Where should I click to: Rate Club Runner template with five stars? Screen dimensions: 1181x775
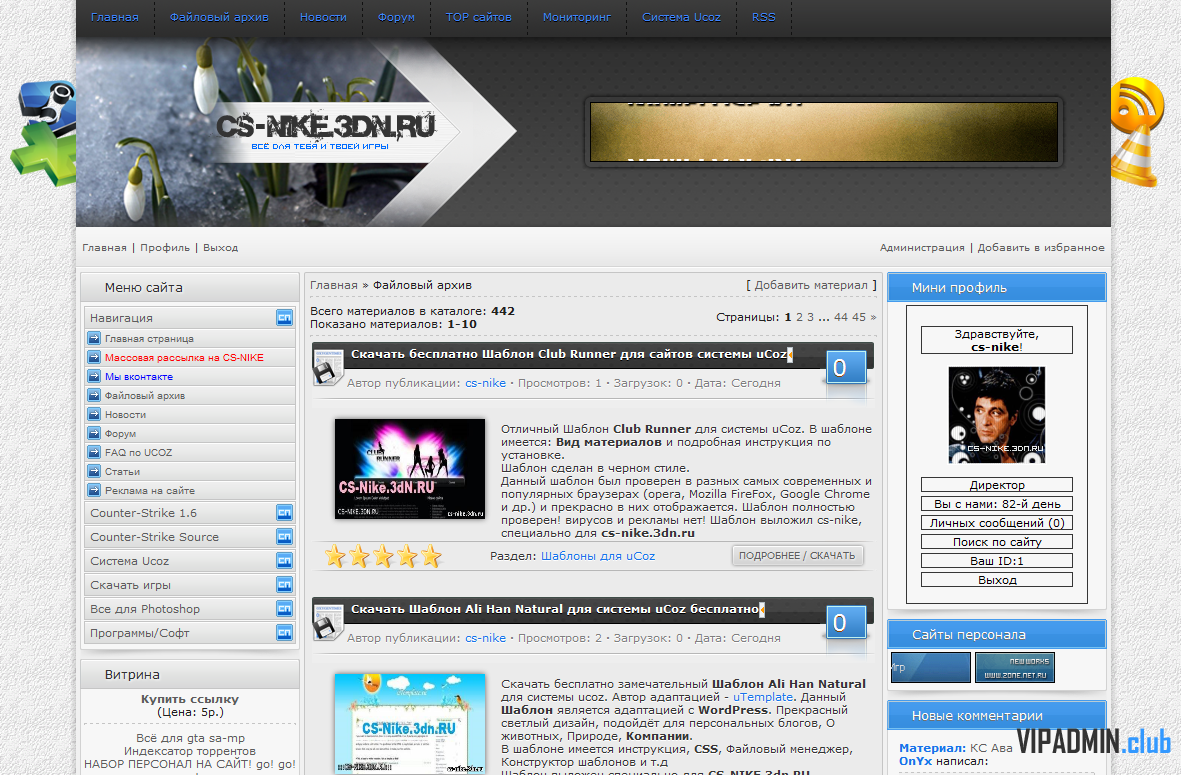pyautogui.click(x=432, y=557)
